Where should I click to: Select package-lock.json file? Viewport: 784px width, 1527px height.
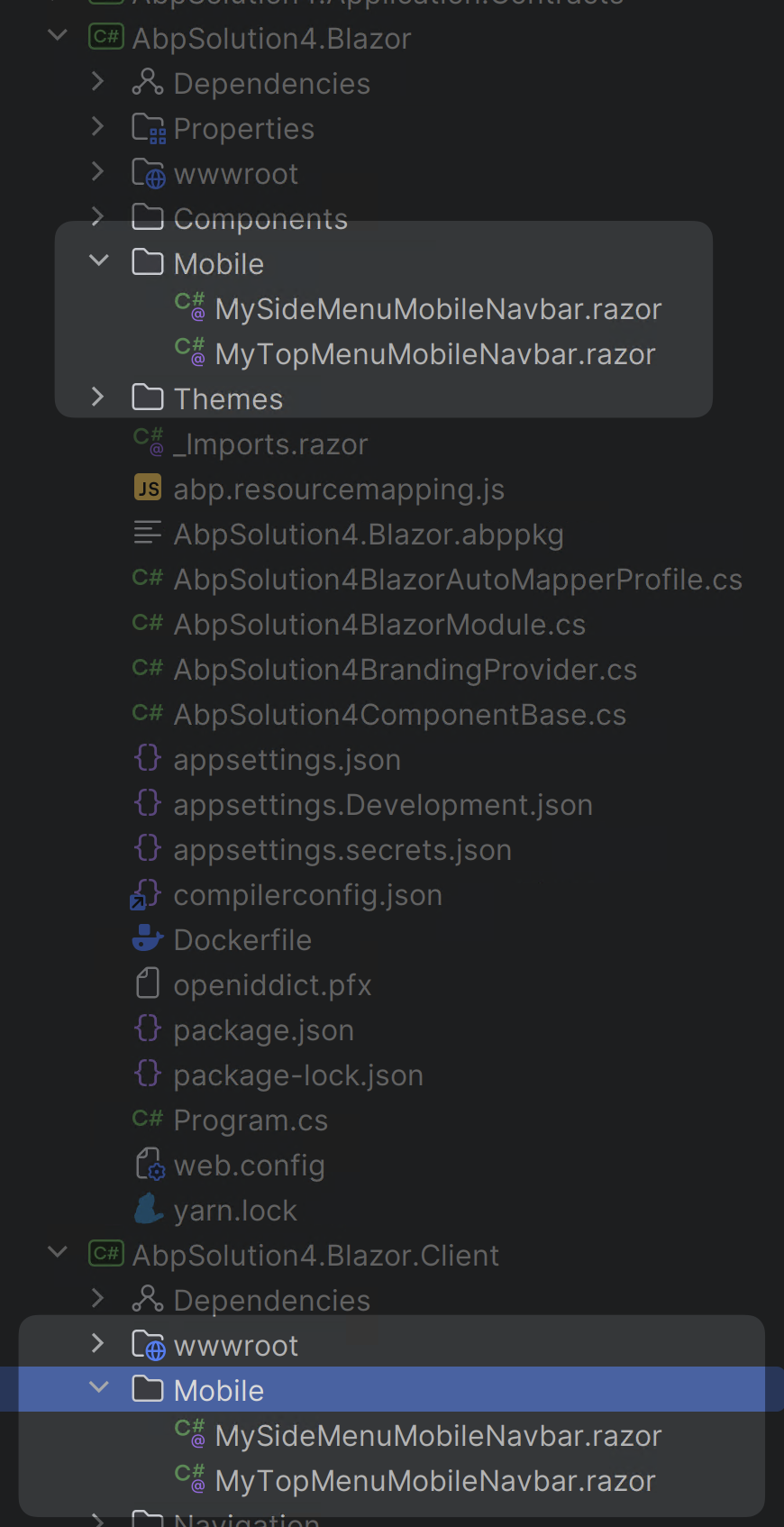coord(298,1074)
